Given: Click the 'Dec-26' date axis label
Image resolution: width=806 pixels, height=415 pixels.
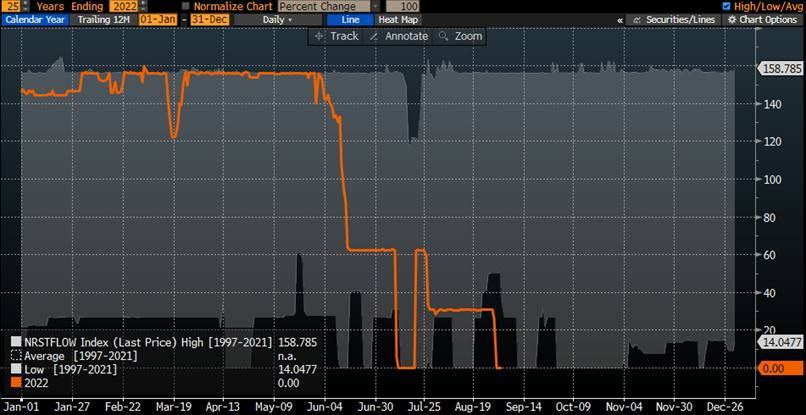Looking at the screenshot, I should point(723,406).
